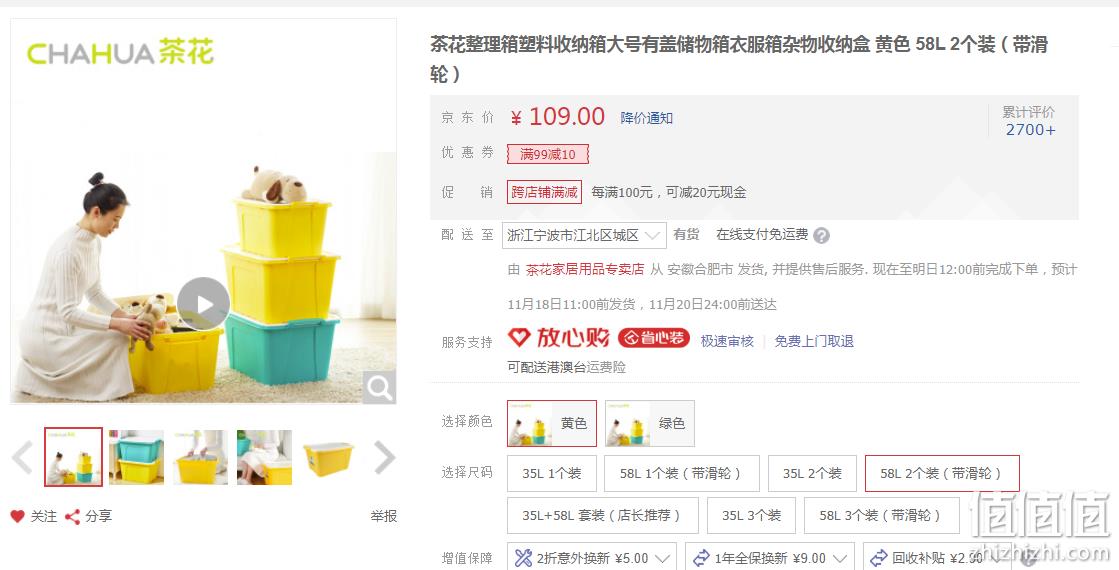The width and height of the screenshot is (1119, 570).
Task: Select the single yellow box thumbnail
Action: 328,457
